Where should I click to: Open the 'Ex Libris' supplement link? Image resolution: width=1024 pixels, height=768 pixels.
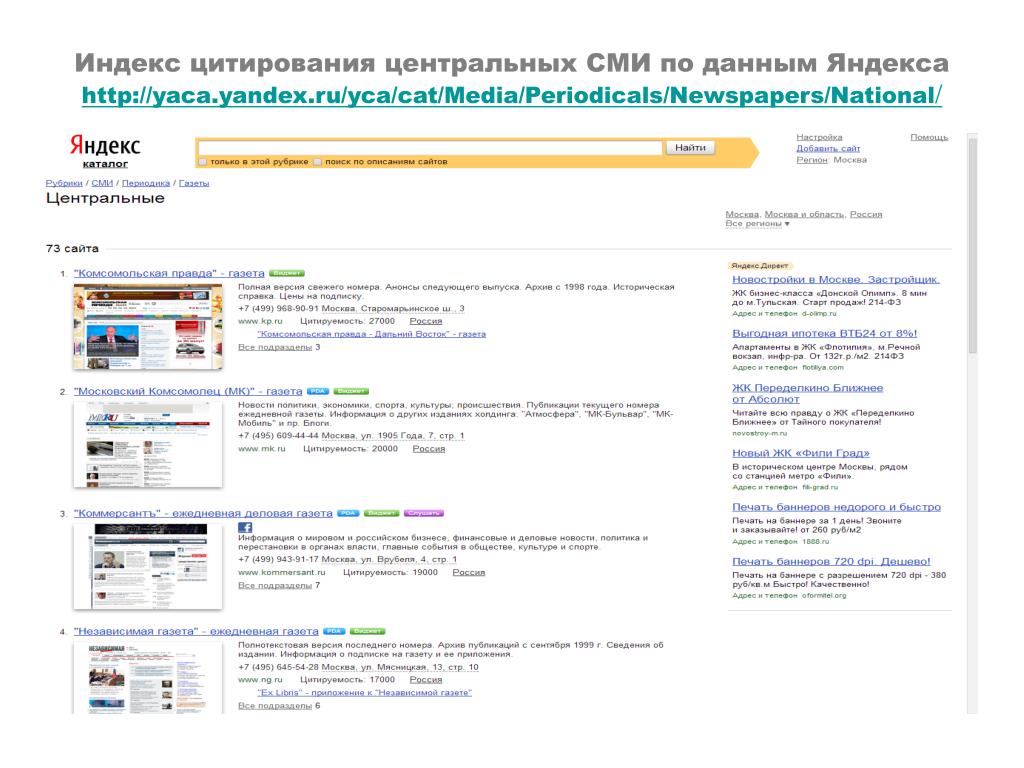pos(364,692)
